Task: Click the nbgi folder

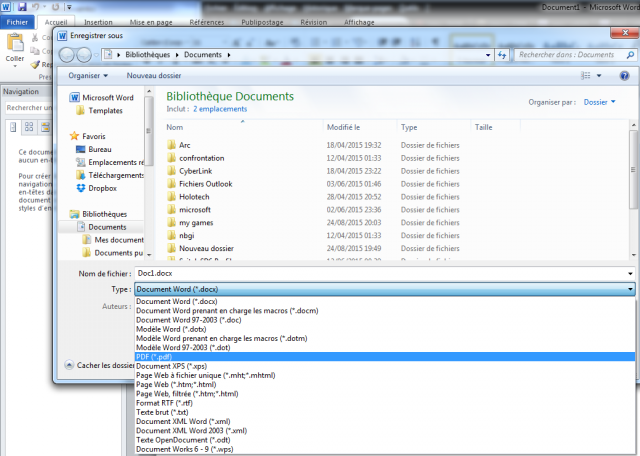Action: pyautogui.click(x=180, y=236)
